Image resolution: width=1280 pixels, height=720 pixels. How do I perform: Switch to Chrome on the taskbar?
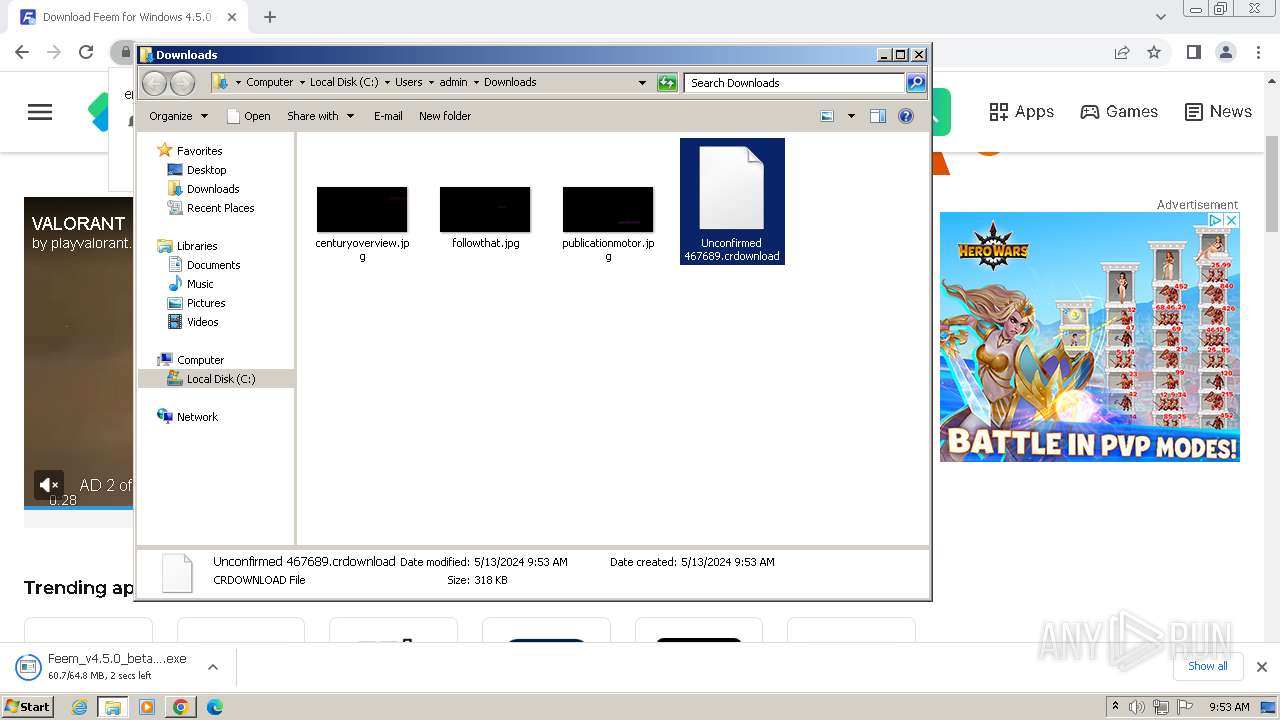pyautogui.click(x=180, y=707)
